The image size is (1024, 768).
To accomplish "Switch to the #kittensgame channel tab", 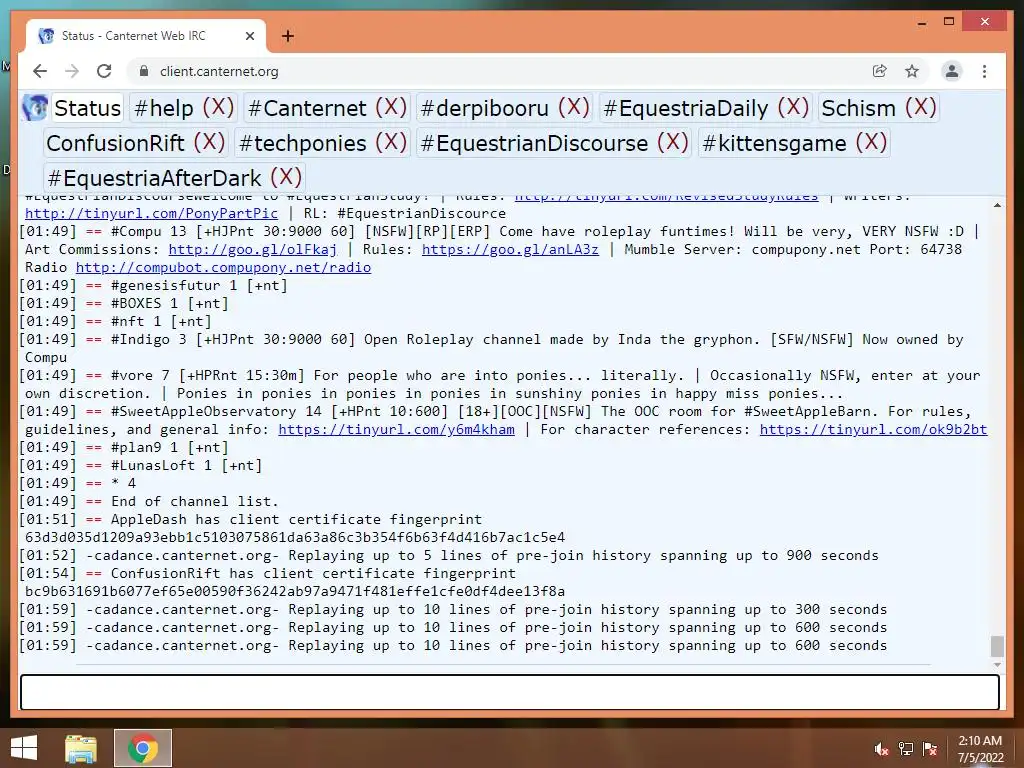I will pos(774,143).
